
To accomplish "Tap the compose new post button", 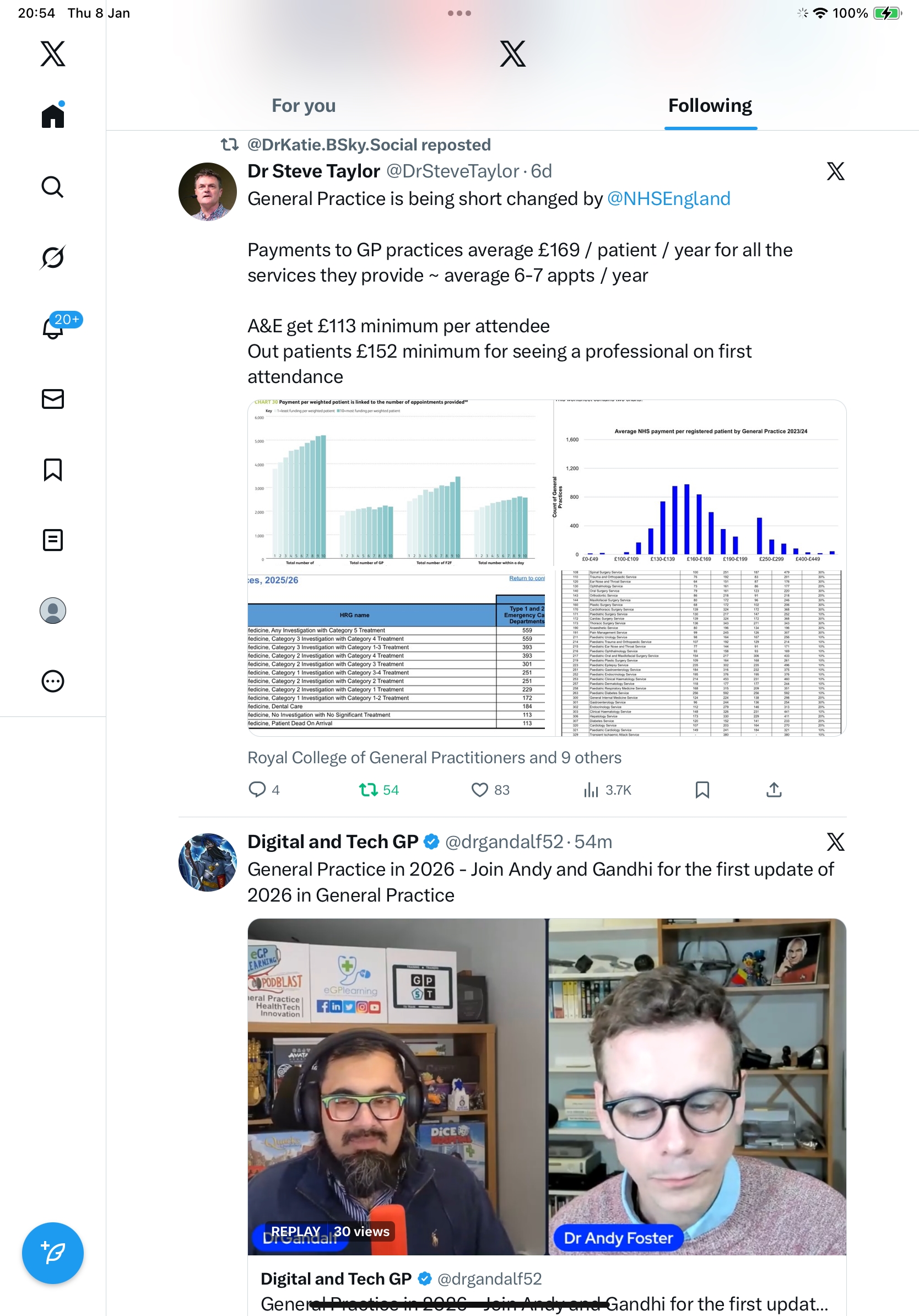I will click(x=52, y=1253).
